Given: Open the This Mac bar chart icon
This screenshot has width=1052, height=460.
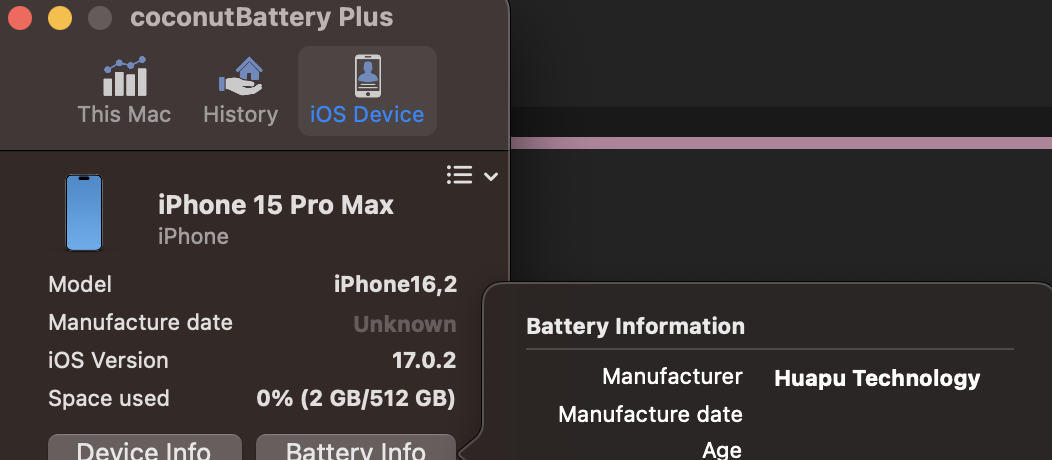Looking at the screenshot, I should [125, 76].
